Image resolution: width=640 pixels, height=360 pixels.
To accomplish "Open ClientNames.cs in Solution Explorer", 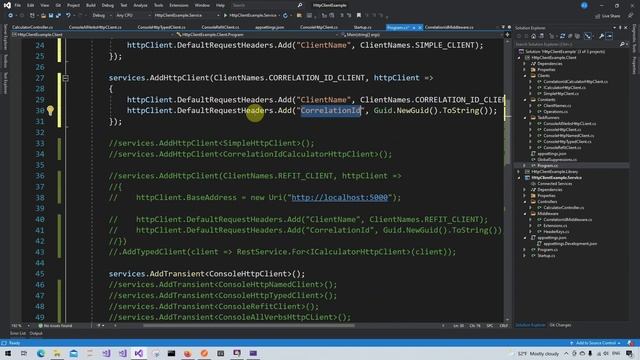I will coord(557,106).
